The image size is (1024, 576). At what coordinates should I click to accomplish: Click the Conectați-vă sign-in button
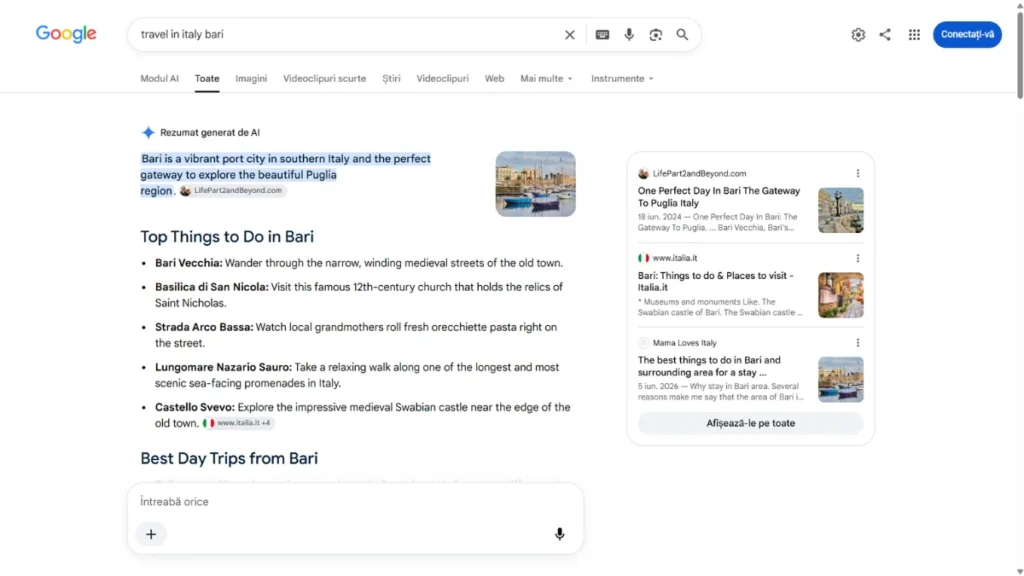point(967,35)
